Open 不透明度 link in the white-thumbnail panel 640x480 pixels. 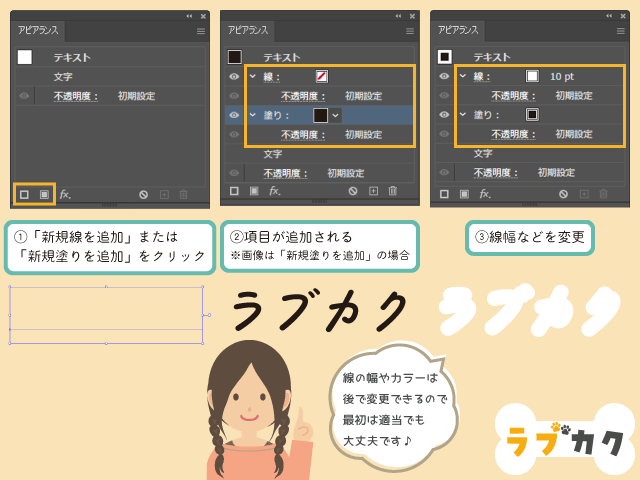(x=76, y=96)
